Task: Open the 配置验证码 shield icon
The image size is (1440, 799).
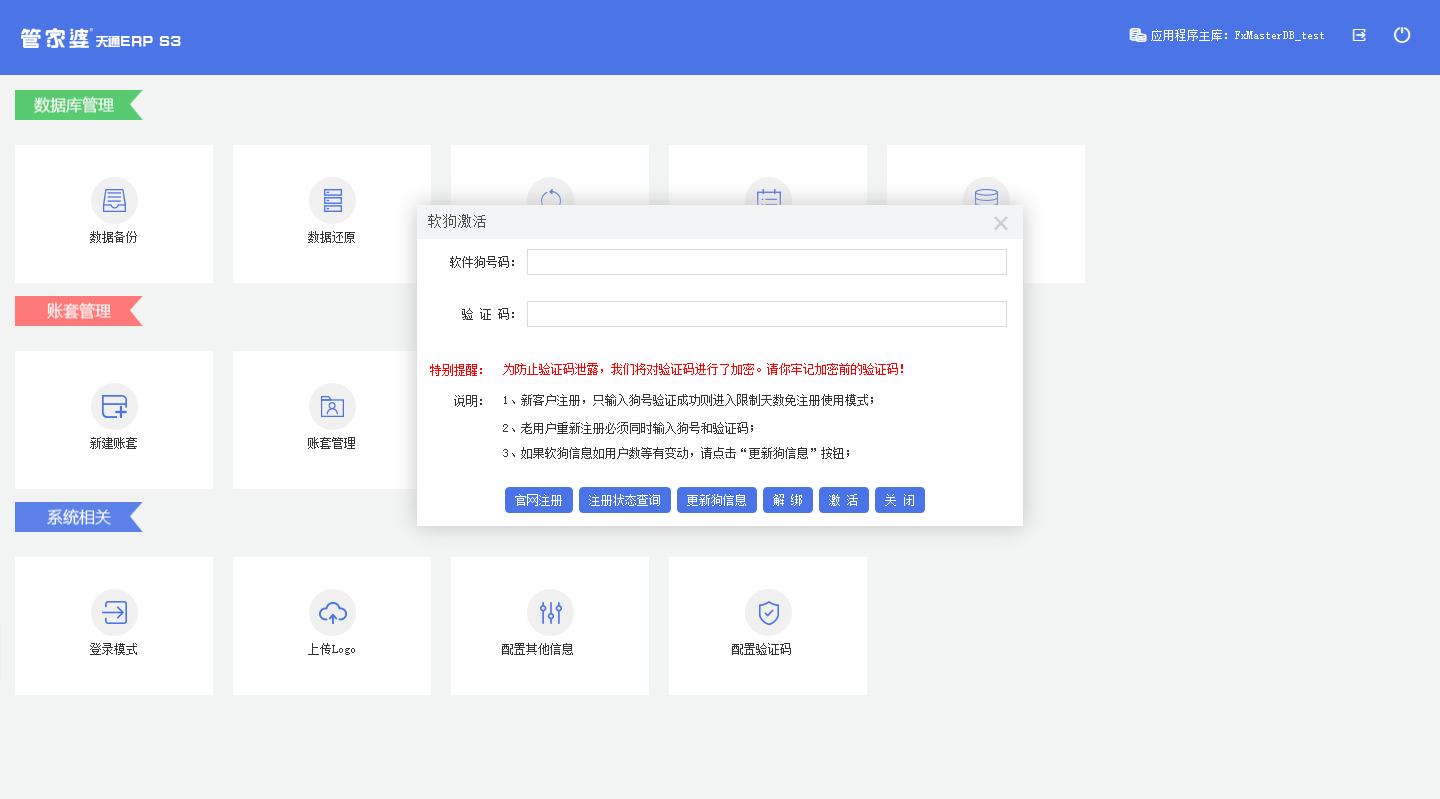Action: coord(768,612)
